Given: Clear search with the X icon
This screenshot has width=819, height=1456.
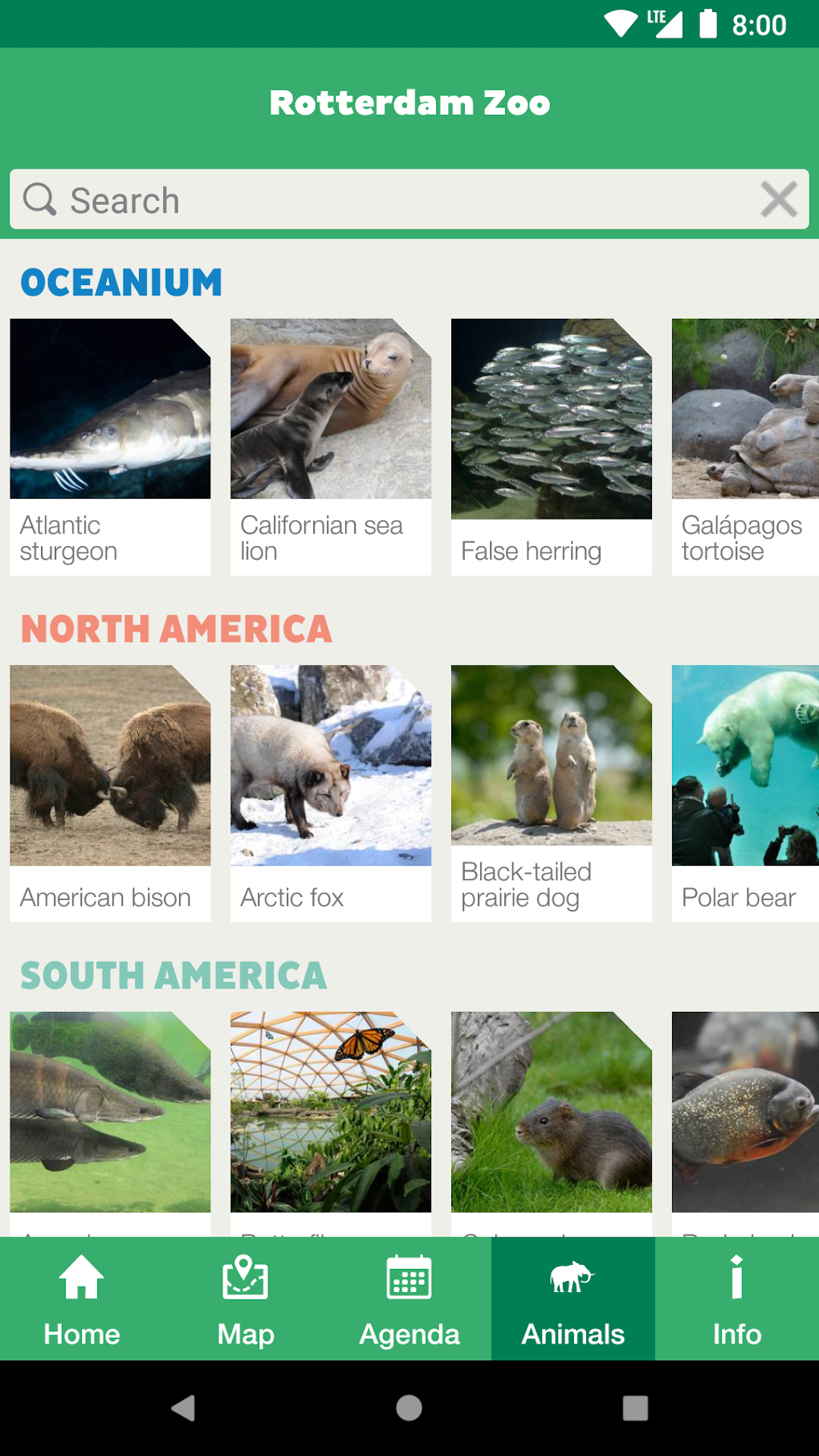Looking at the screenshot, I should [779, 199].
